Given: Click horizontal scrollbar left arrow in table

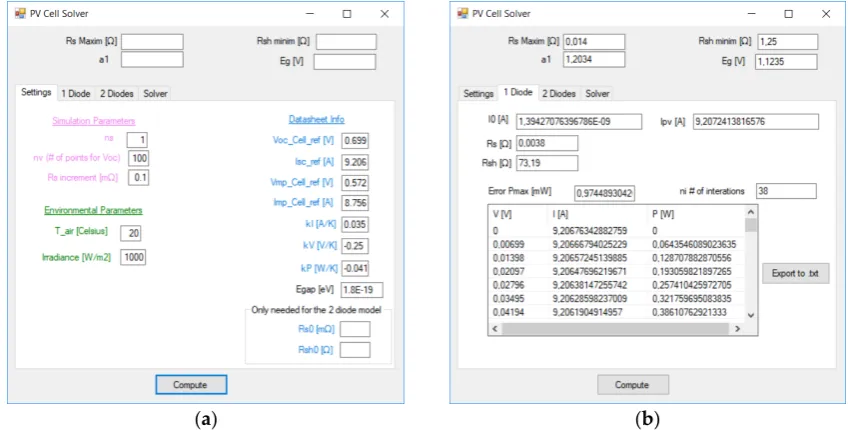Looking at the screenshot, I should click(494, 329).
